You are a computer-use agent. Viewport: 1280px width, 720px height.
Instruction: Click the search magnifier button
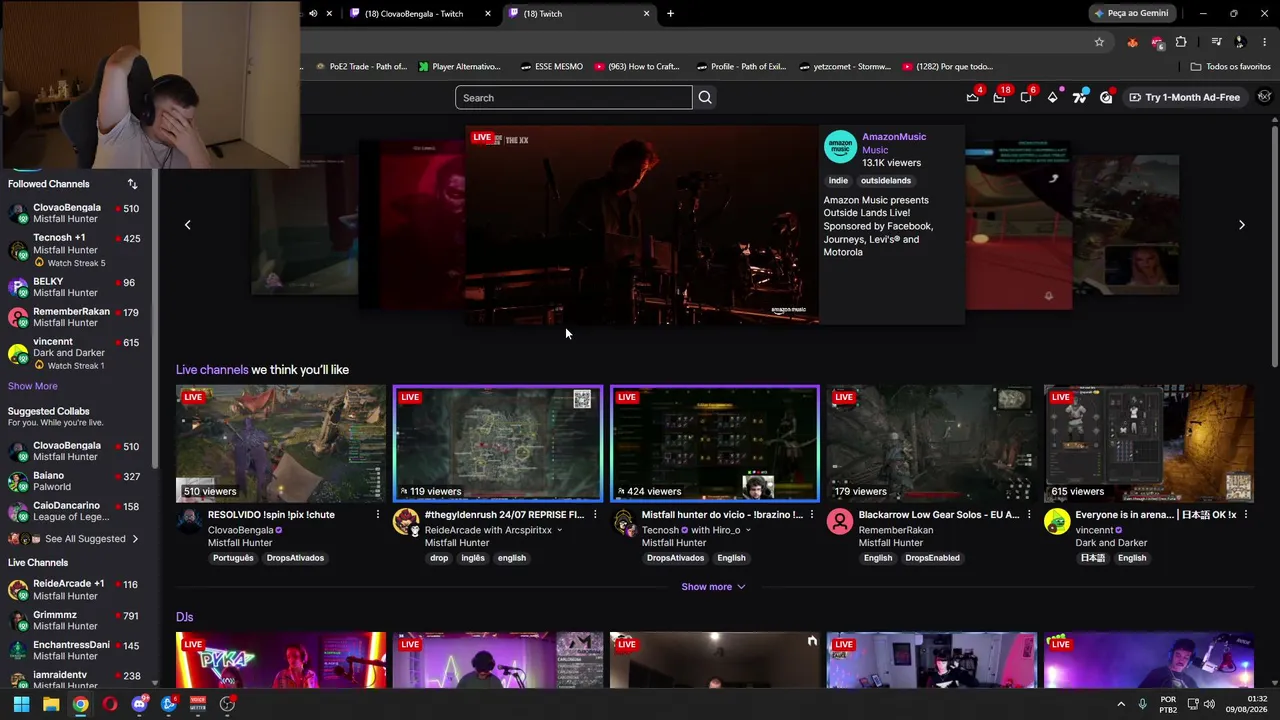click(705, 97)
